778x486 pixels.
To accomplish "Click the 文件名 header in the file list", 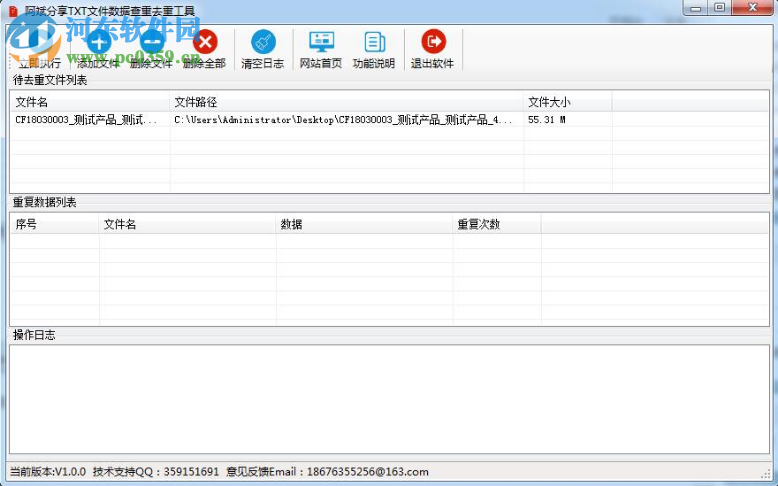I will pyautogui.click(x=90, y=102).
